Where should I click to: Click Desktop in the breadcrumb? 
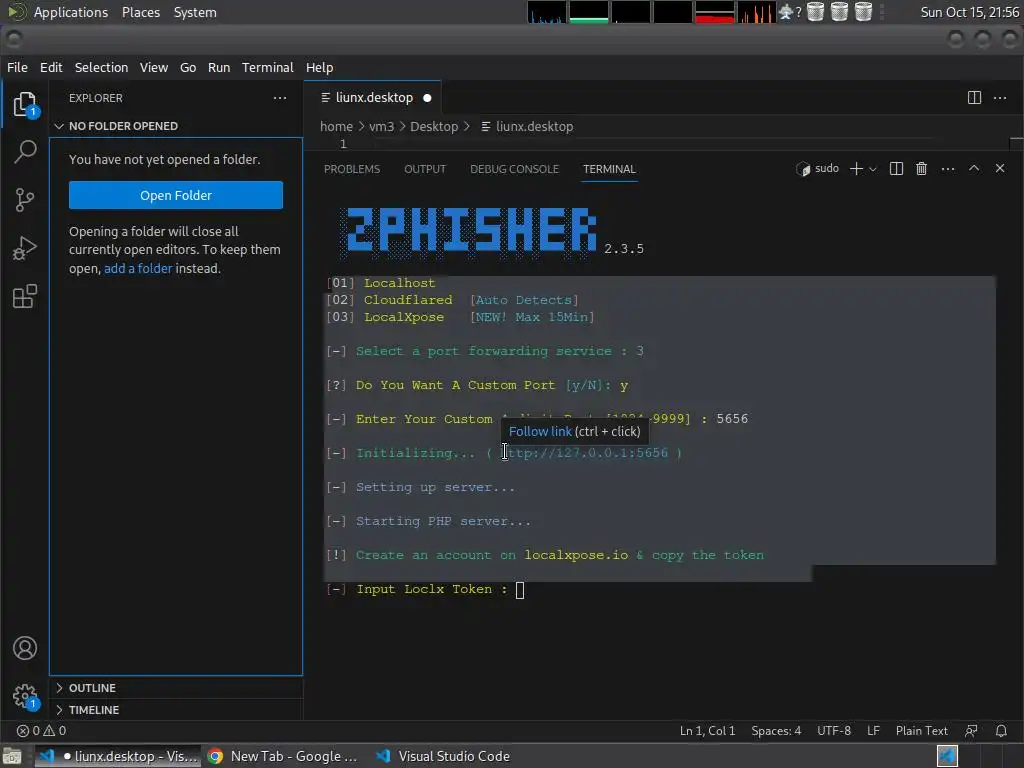(434, 127)
